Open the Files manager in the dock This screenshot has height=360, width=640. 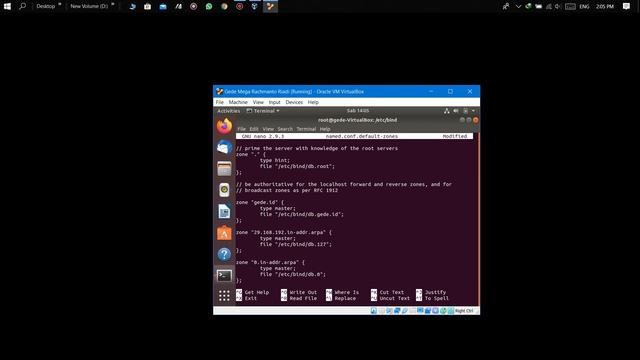[x=224, y=169]
